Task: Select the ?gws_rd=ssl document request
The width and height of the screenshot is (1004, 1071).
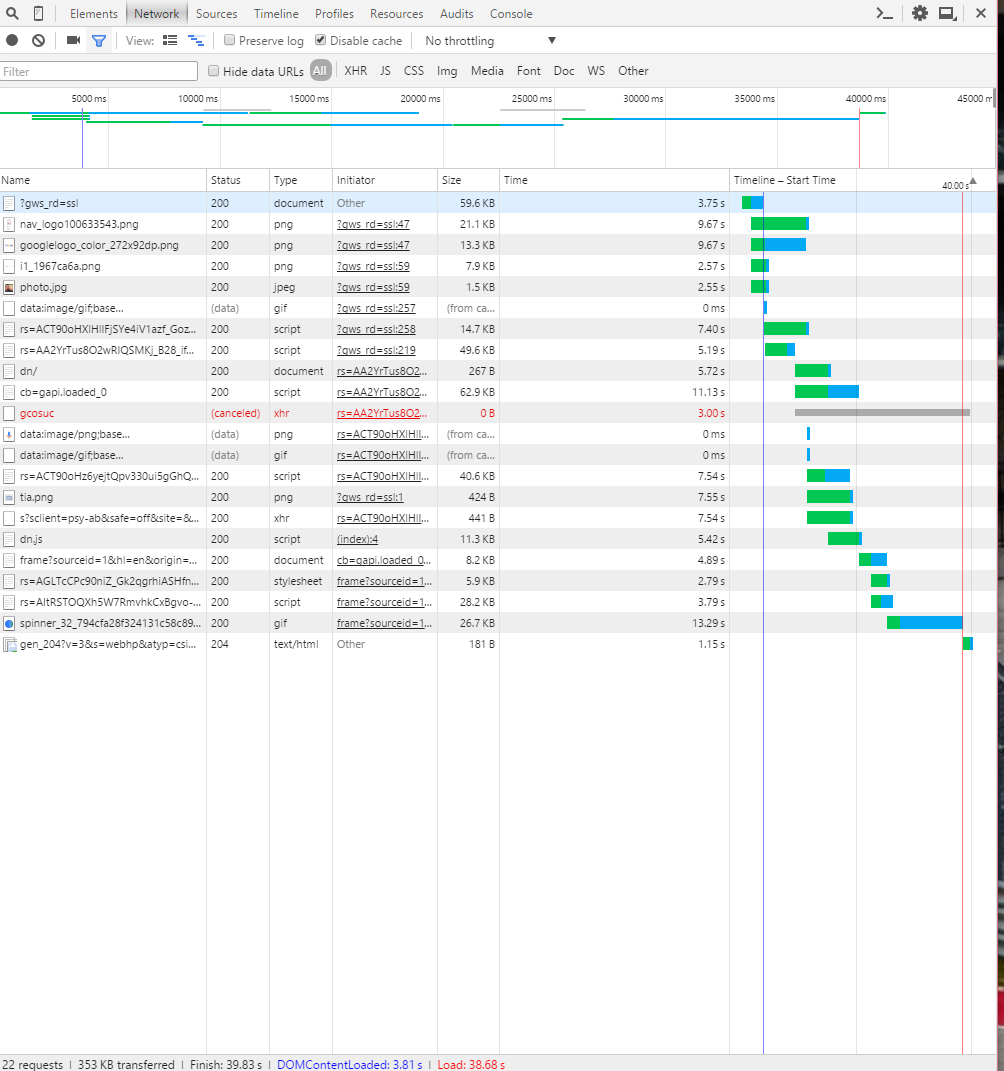Action: [x=498, y=203]
